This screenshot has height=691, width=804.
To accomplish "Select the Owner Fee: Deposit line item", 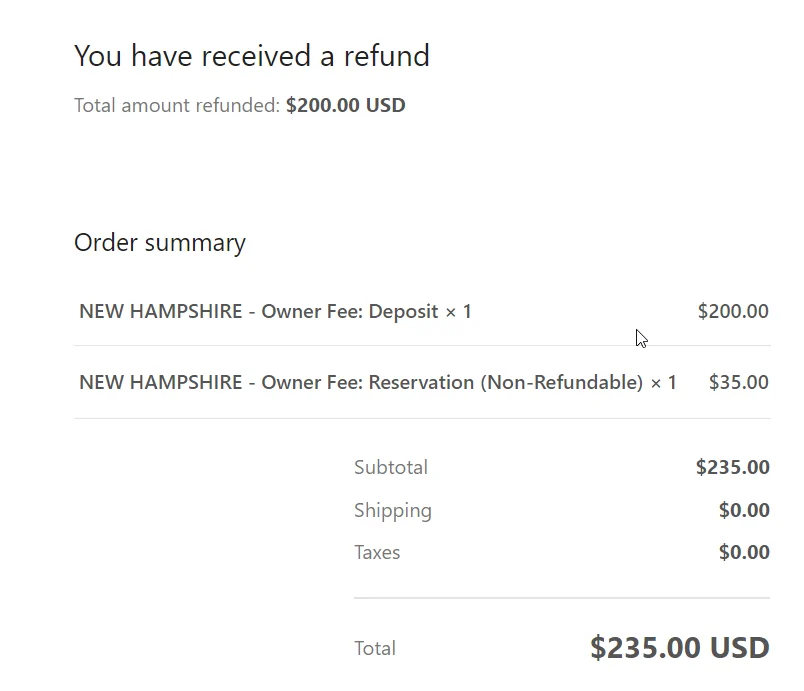I will pos(275,311).
